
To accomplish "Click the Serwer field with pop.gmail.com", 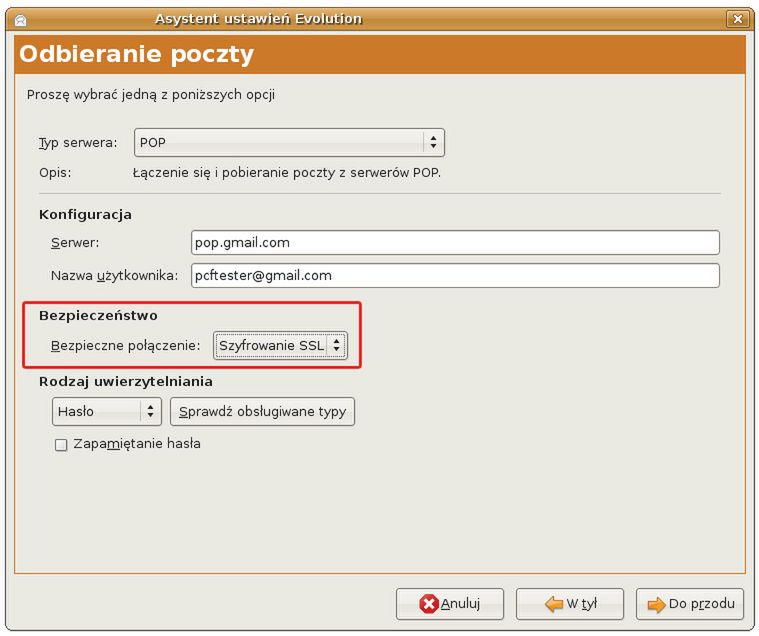I will [455, 242].
